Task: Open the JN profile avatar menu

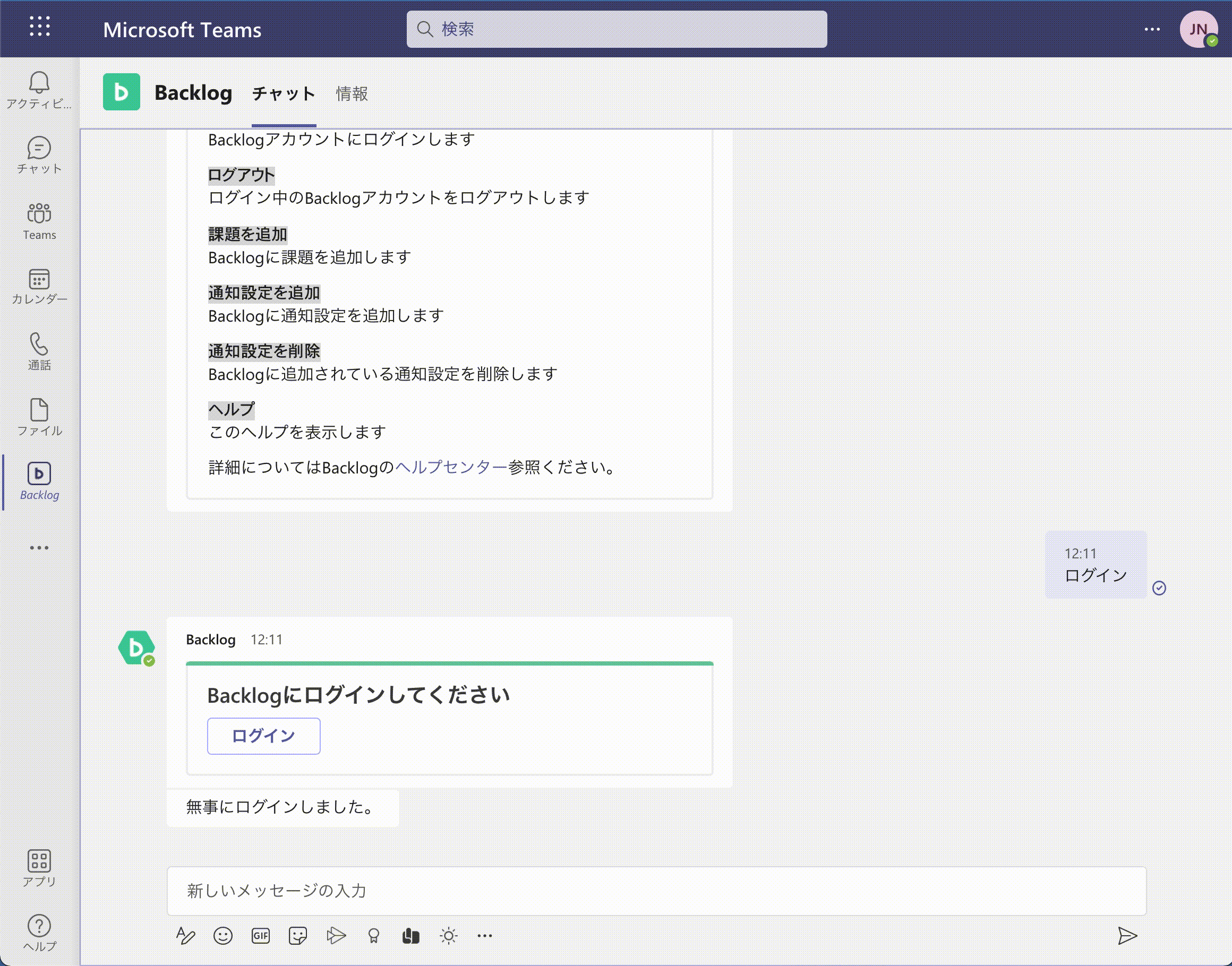Action: click(1198, 29)
